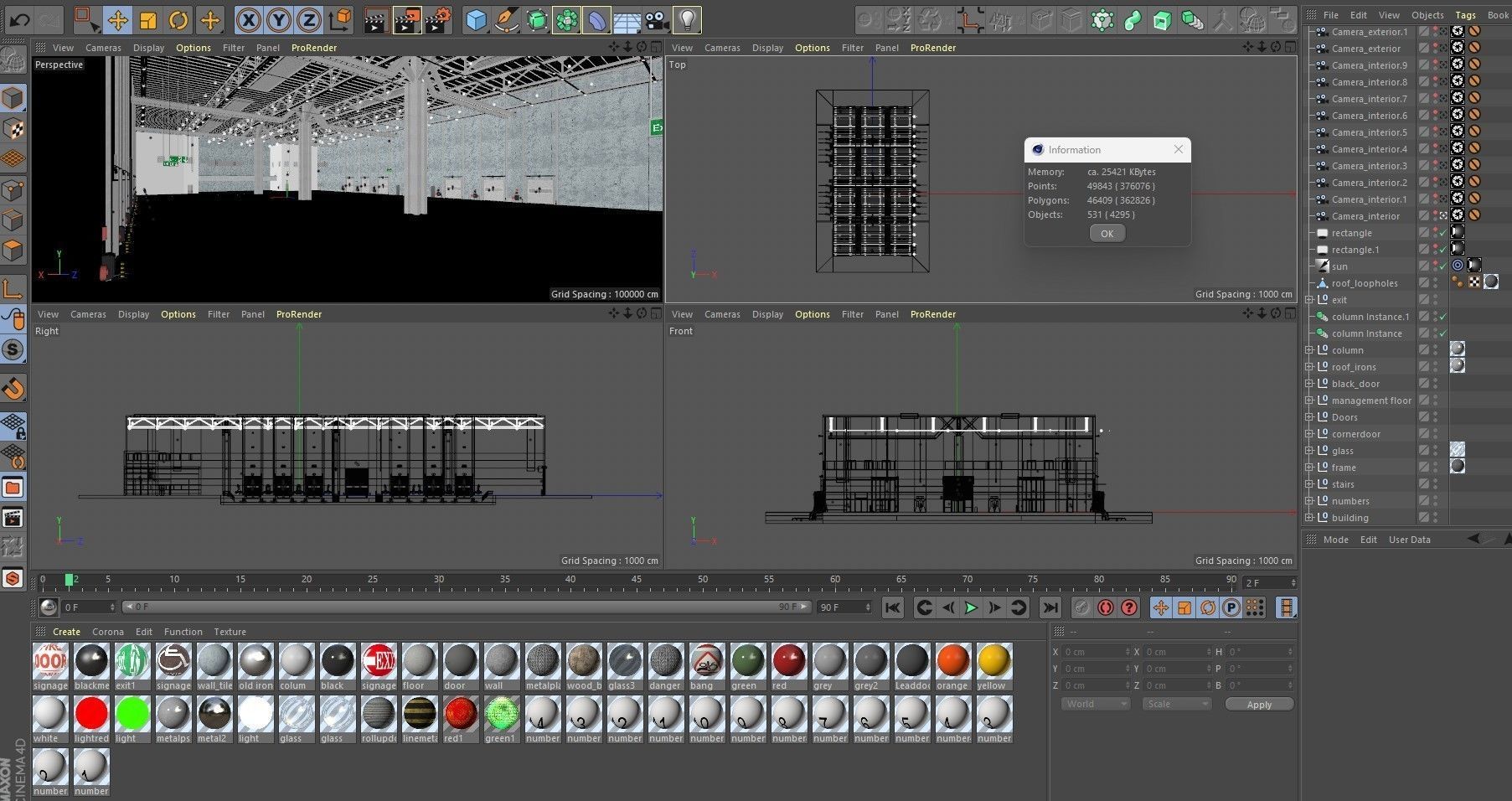This screenshot has height=801, width=1512.
Task: Switch to Edges mode in left sidebar
Action: point(13,220)
